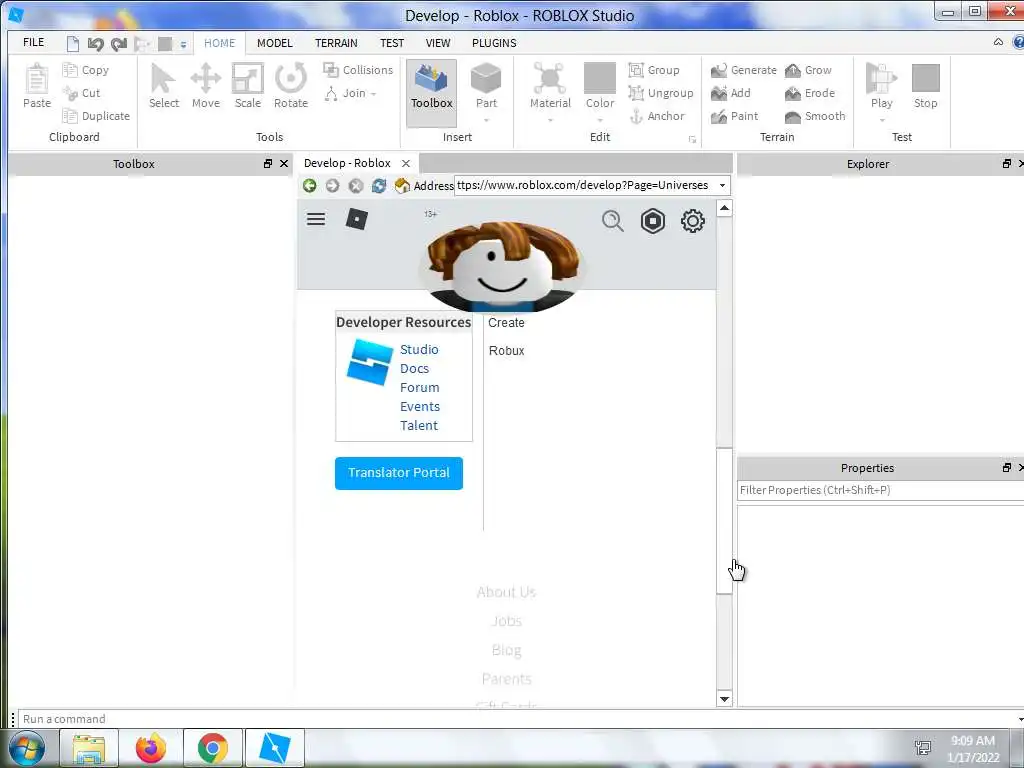
Task: Activate the Rotate tool
Action: pos(291,86)
